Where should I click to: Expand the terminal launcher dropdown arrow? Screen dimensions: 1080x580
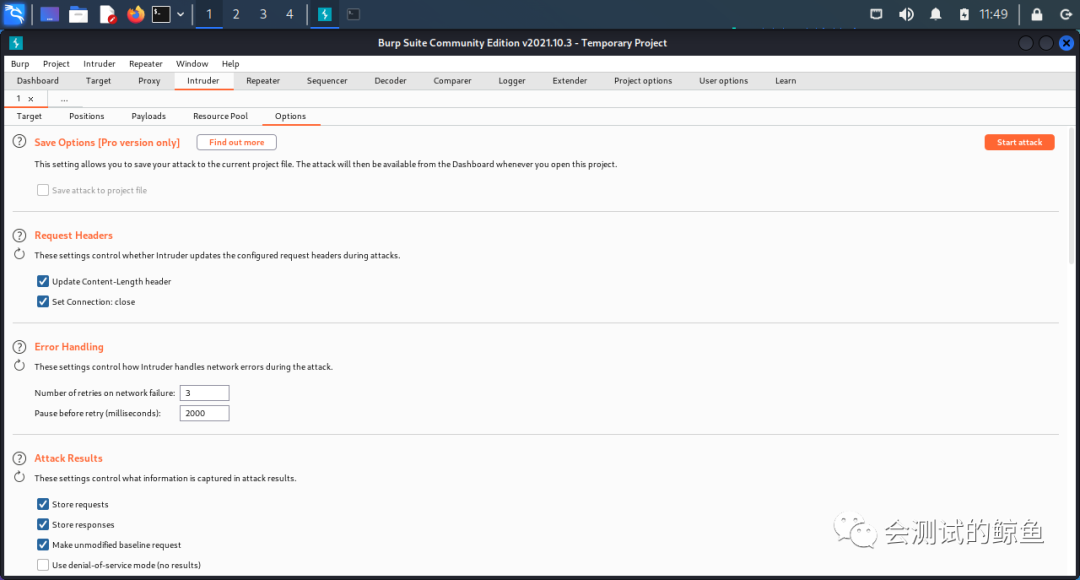point(180,14)
